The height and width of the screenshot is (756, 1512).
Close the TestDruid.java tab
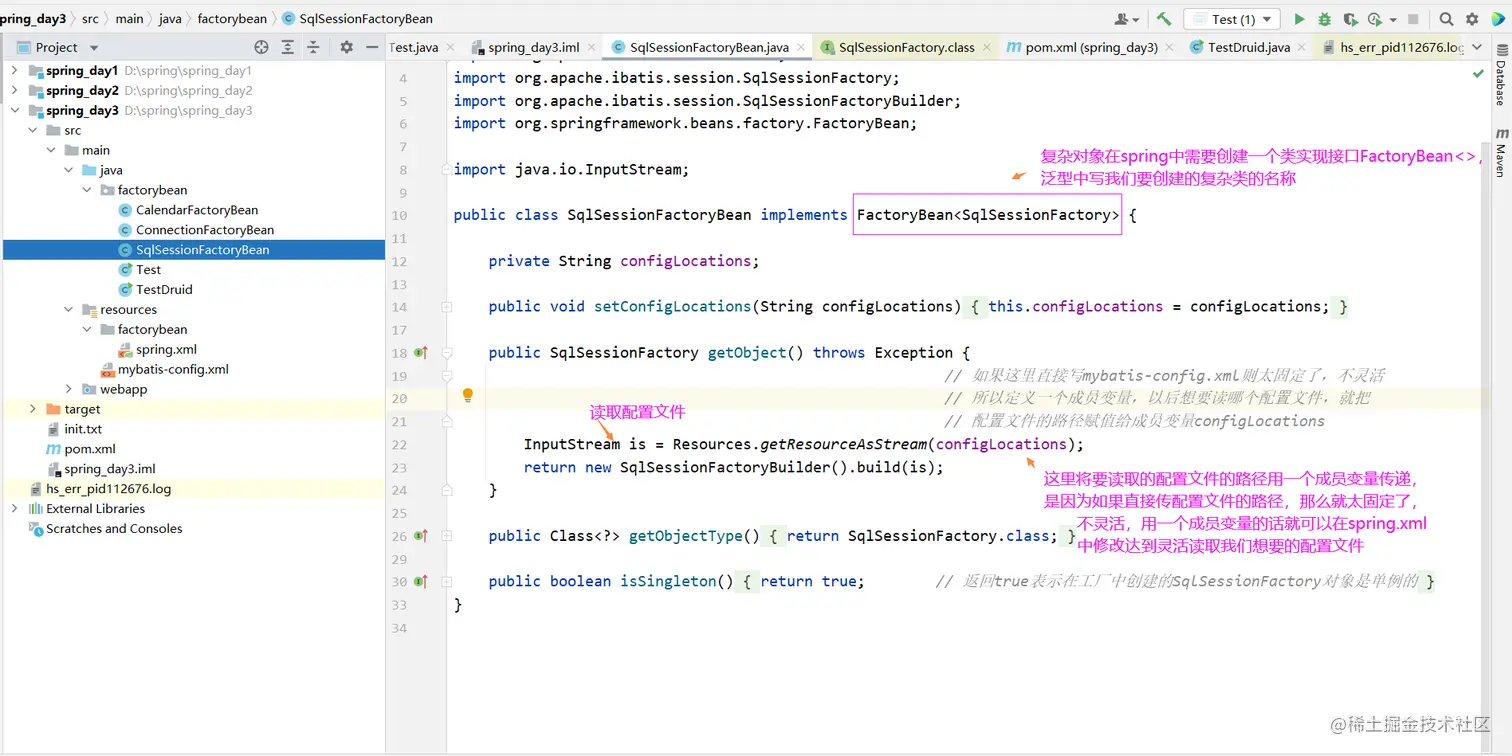1301,47
